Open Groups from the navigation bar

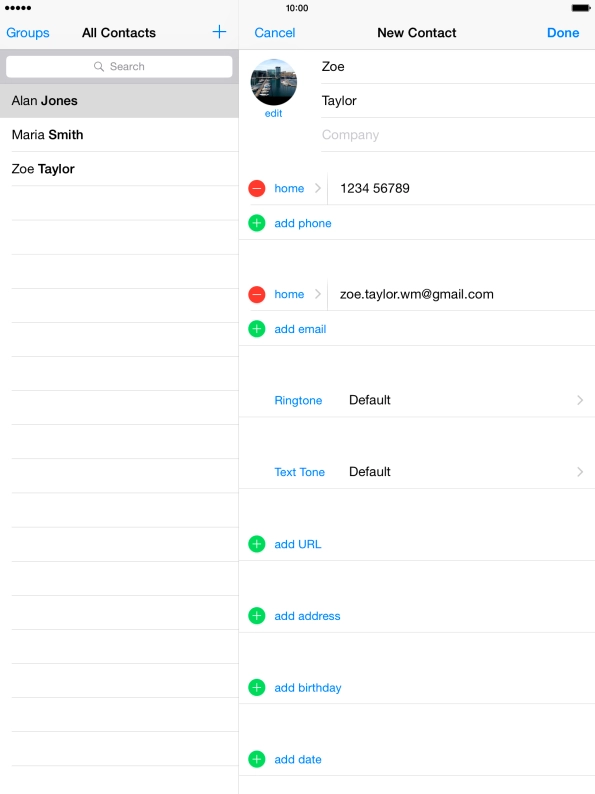[x=28, y=33]
